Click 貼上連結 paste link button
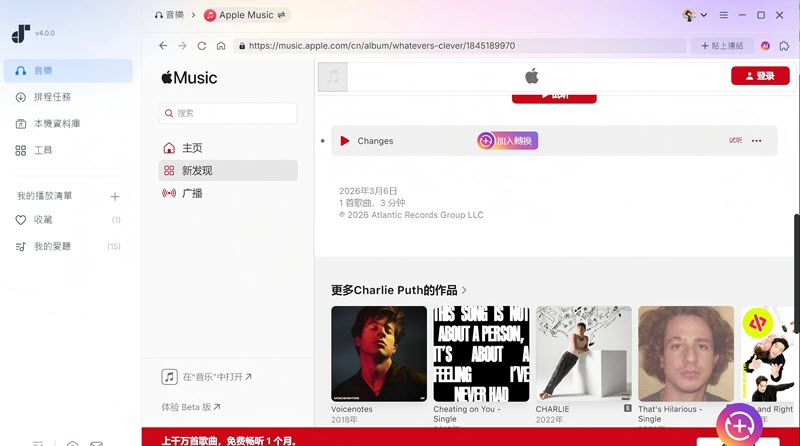 721,45
